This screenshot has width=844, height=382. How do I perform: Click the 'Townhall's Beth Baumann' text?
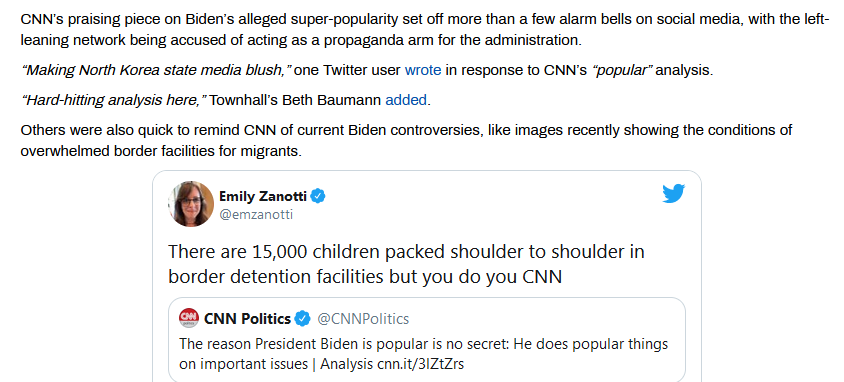[x=296, y=100]
